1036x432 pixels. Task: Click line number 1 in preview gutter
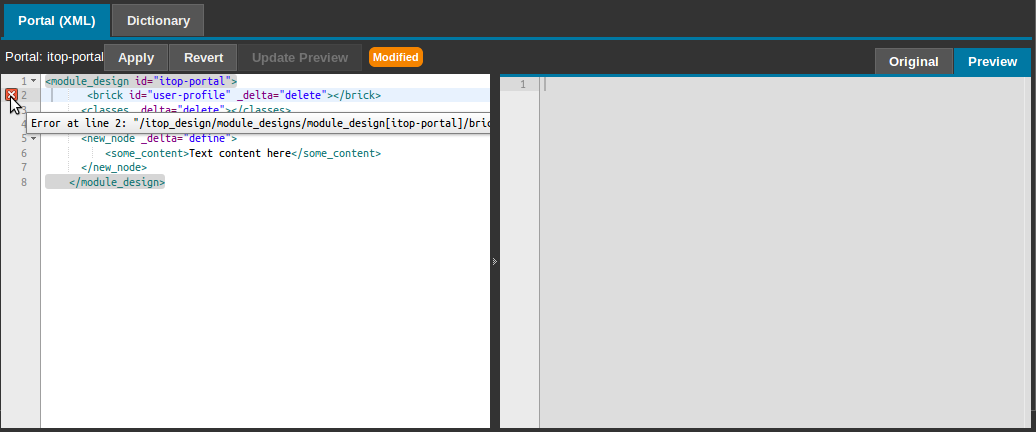tap(521, 85)
